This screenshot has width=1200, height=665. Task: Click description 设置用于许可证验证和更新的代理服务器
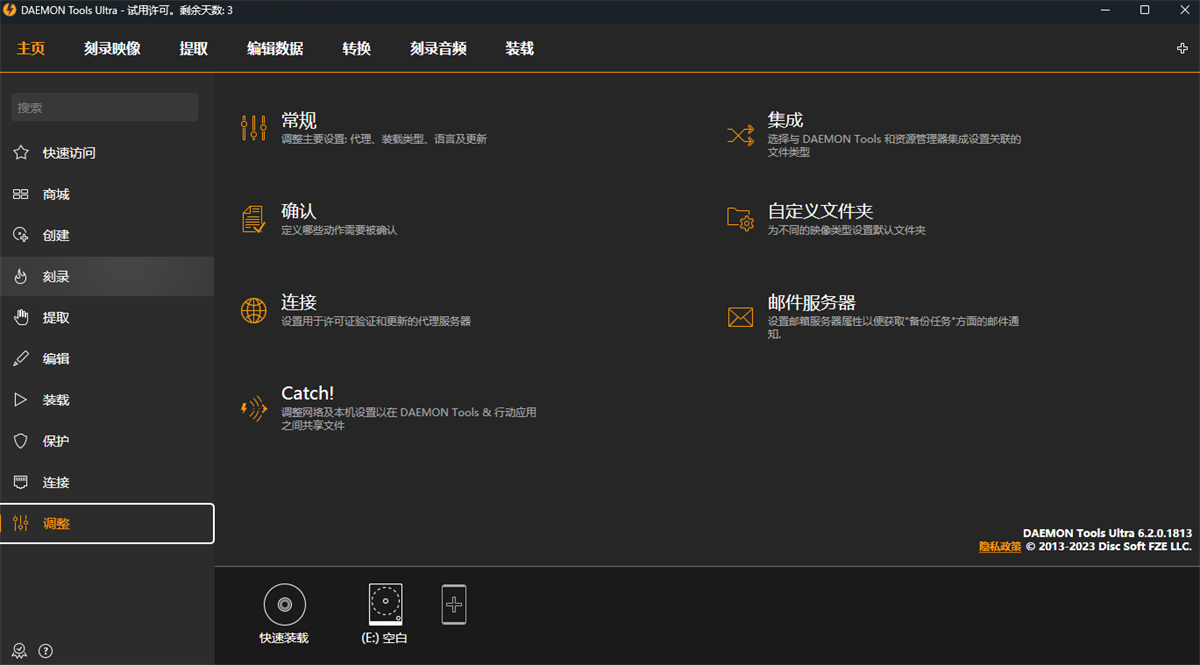pyautogui.click(x=376, y=321)
